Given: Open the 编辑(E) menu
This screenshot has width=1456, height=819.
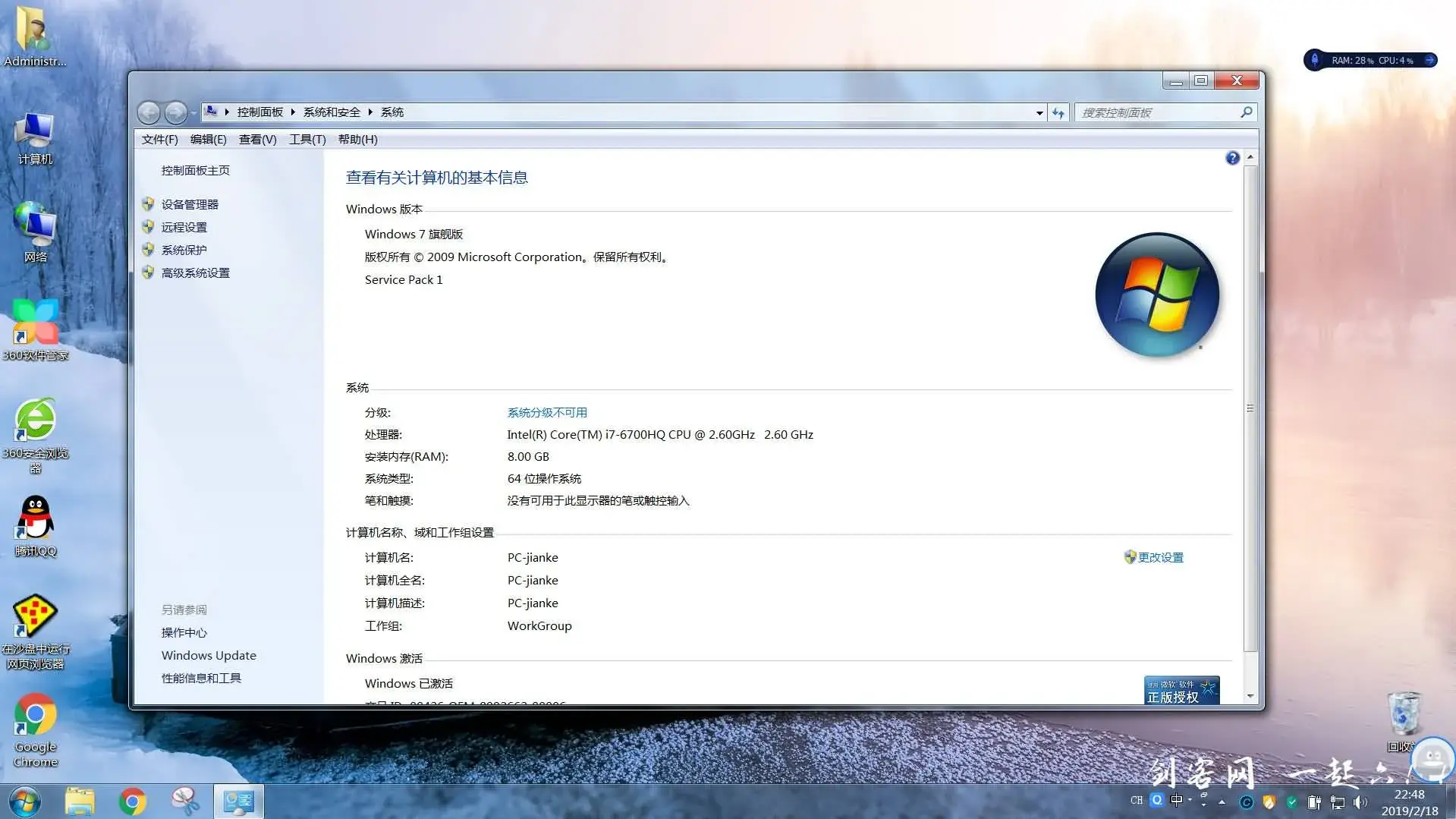Looking at the screenshot, I should tap(208, 140).
